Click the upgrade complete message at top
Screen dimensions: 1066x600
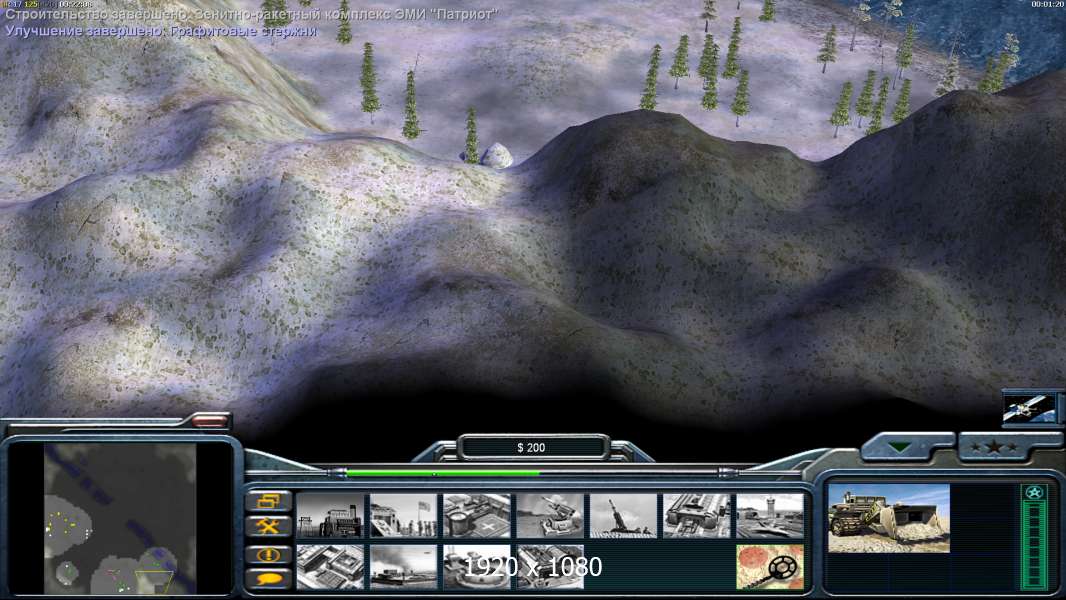(x=161, y=31)
